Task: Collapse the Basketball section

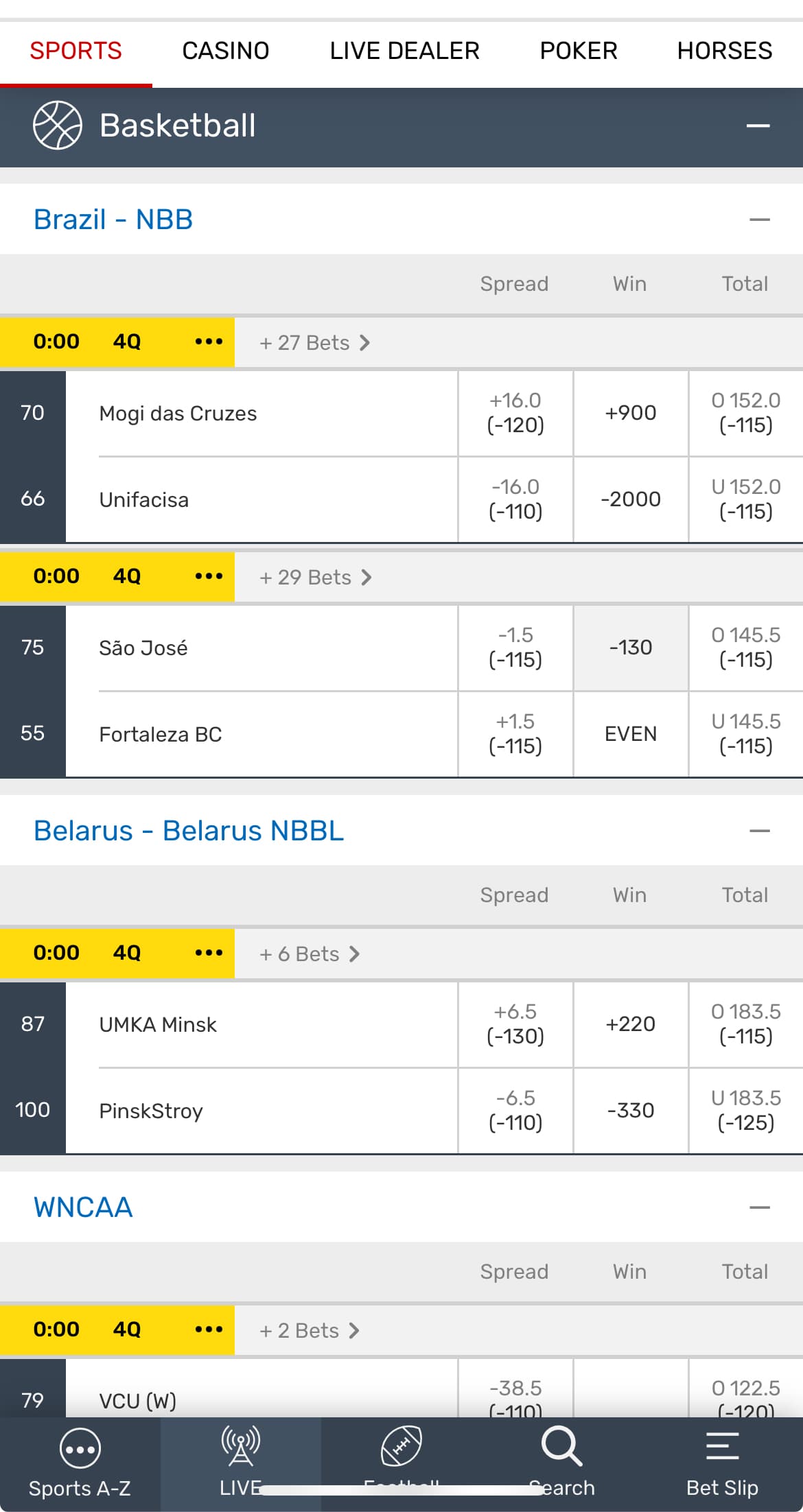Action: pos(758,126)
